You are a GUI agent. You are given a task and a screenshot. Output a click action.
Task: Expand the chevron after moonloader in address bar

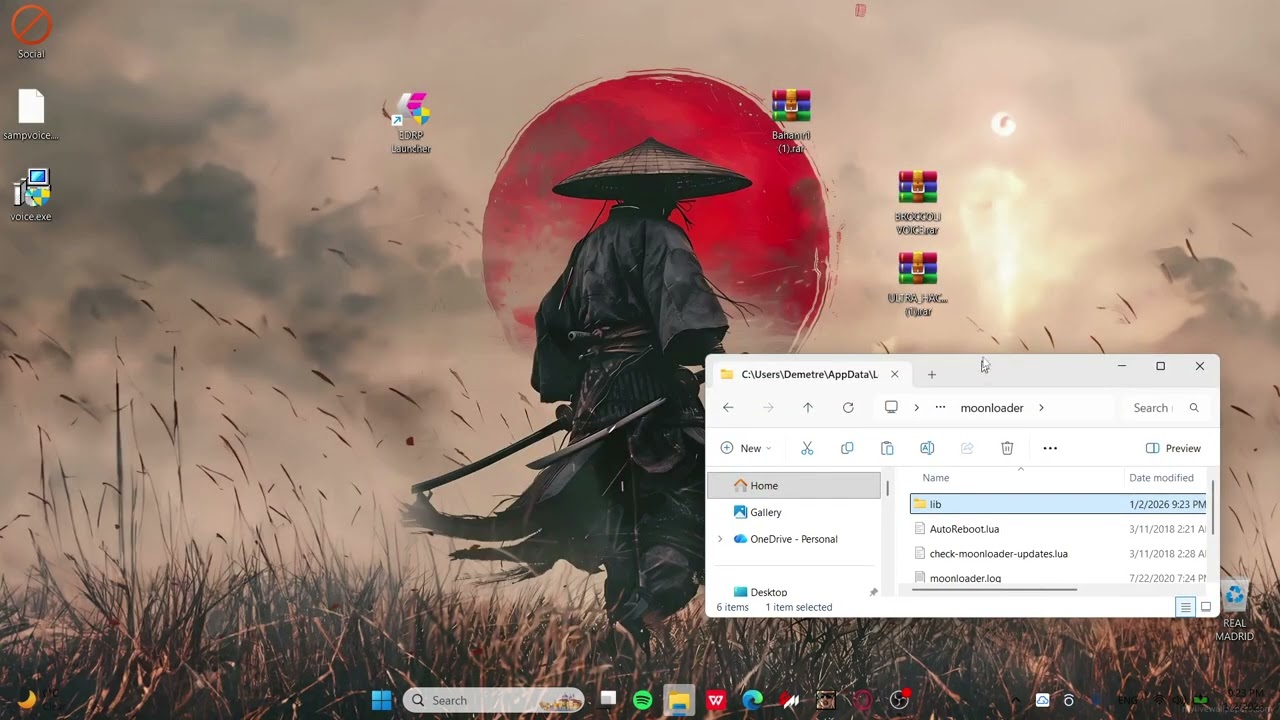pyautogui.click(x=1041, y=408)
